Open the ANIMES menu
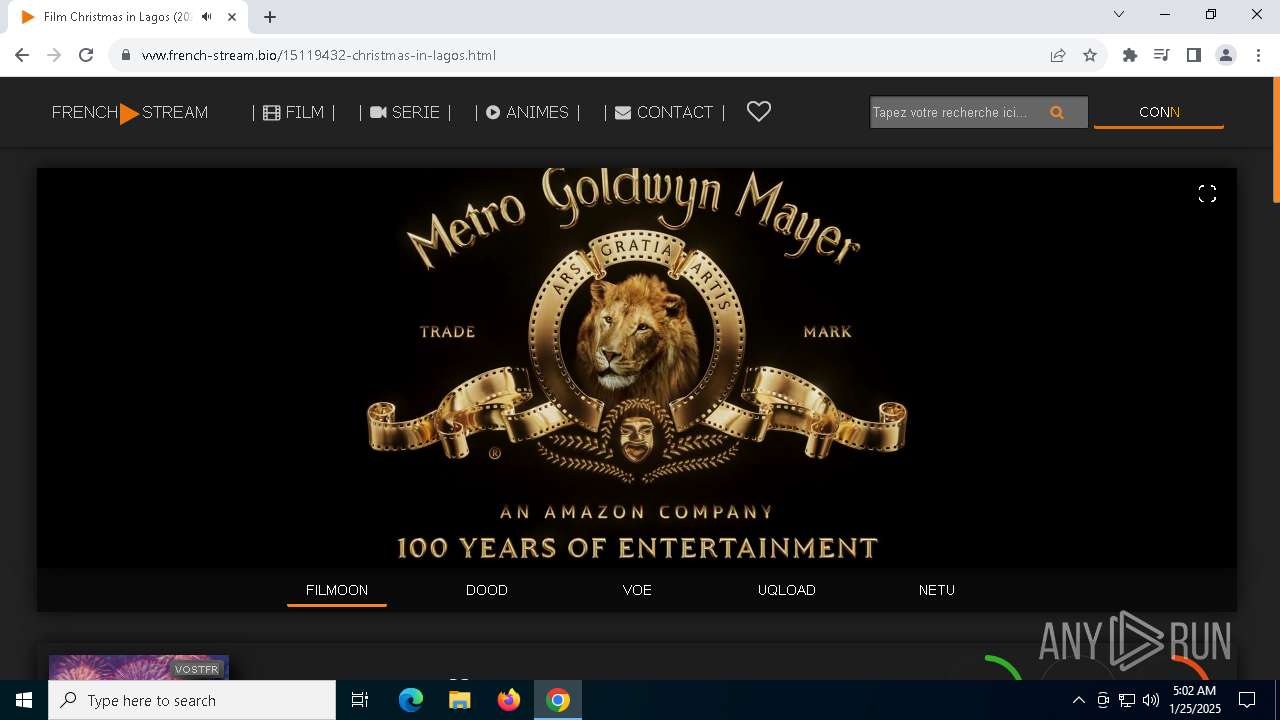1280x720 pixels. click(527, 113)
